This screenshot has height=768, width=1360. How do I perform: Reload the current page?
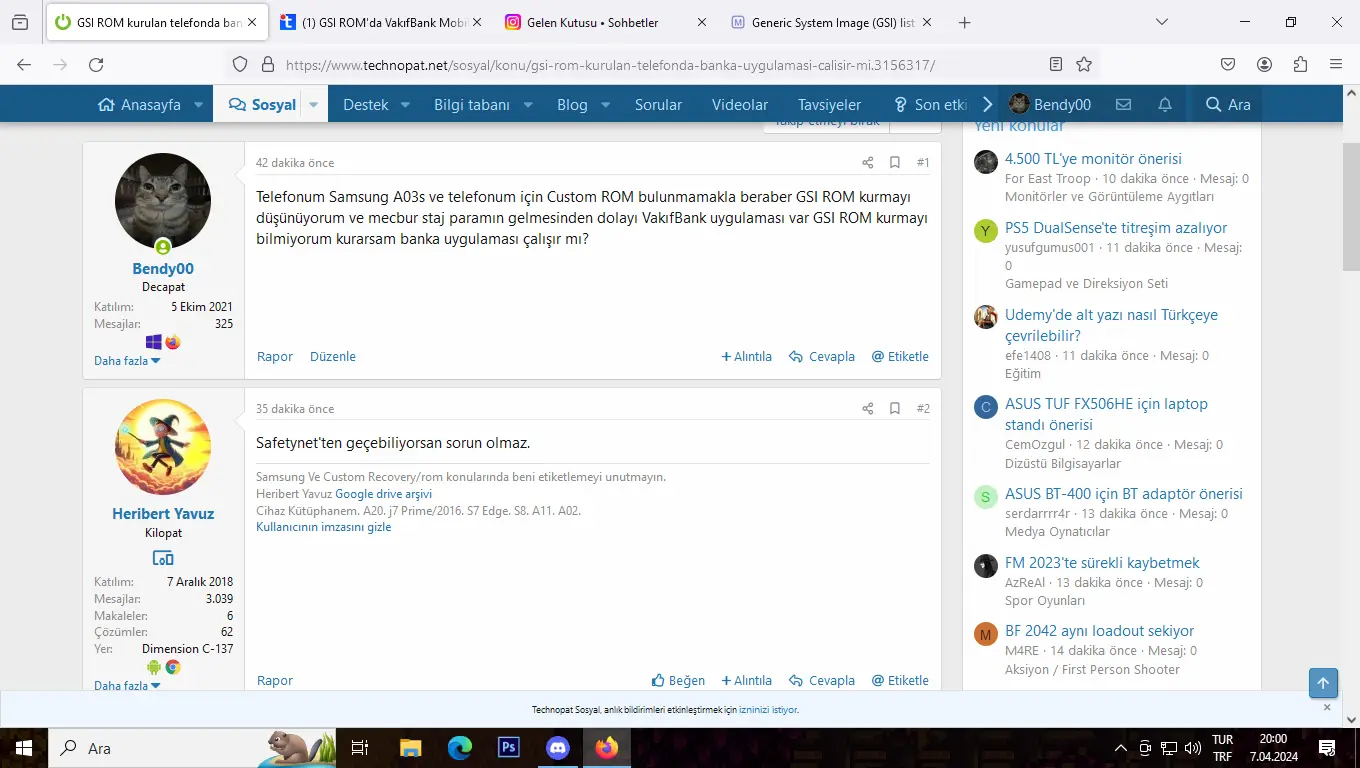(96, 64)
